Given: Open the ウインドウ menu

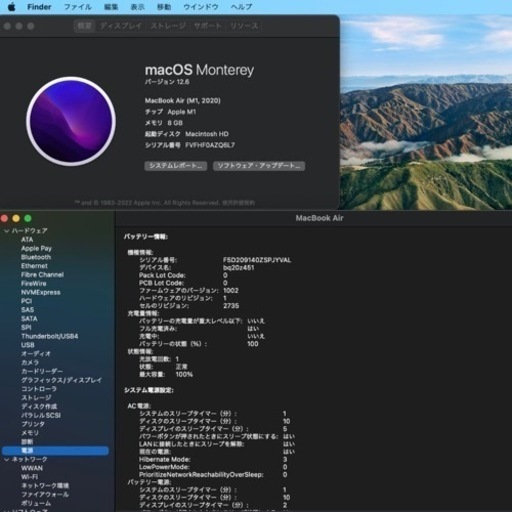Looking at the screenshot, I should pyautogui.click(x=201, y=7).
